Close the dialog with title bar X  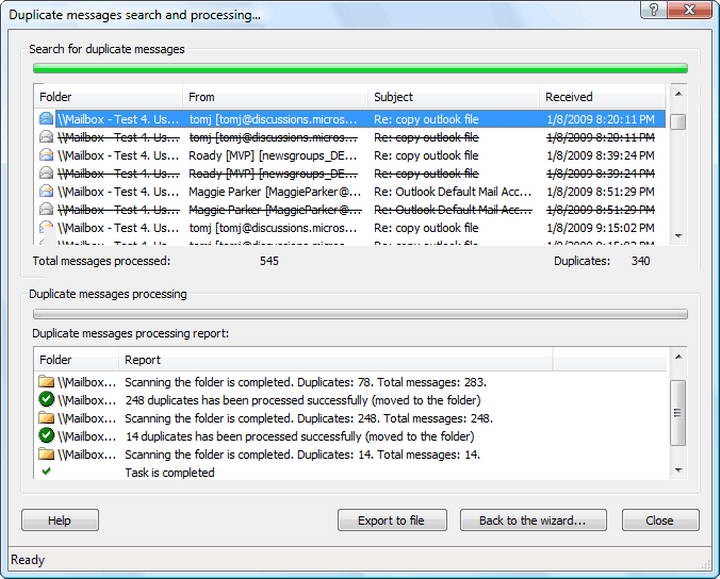(689, 9)
